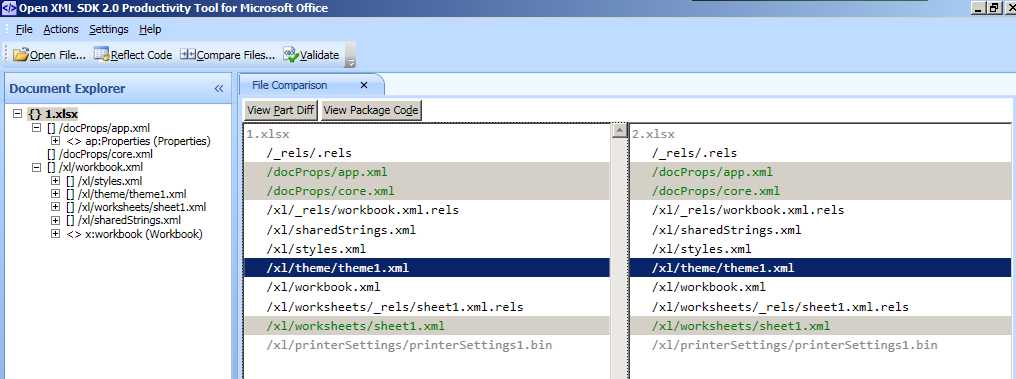This screenshot has width=1016, height=379.
Task: Collapse the /xl/workbook.xml tree node
Action: point(37,167)
